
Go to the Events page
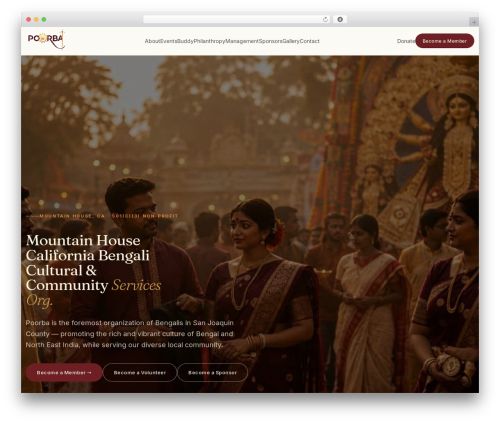pos(168,41)
